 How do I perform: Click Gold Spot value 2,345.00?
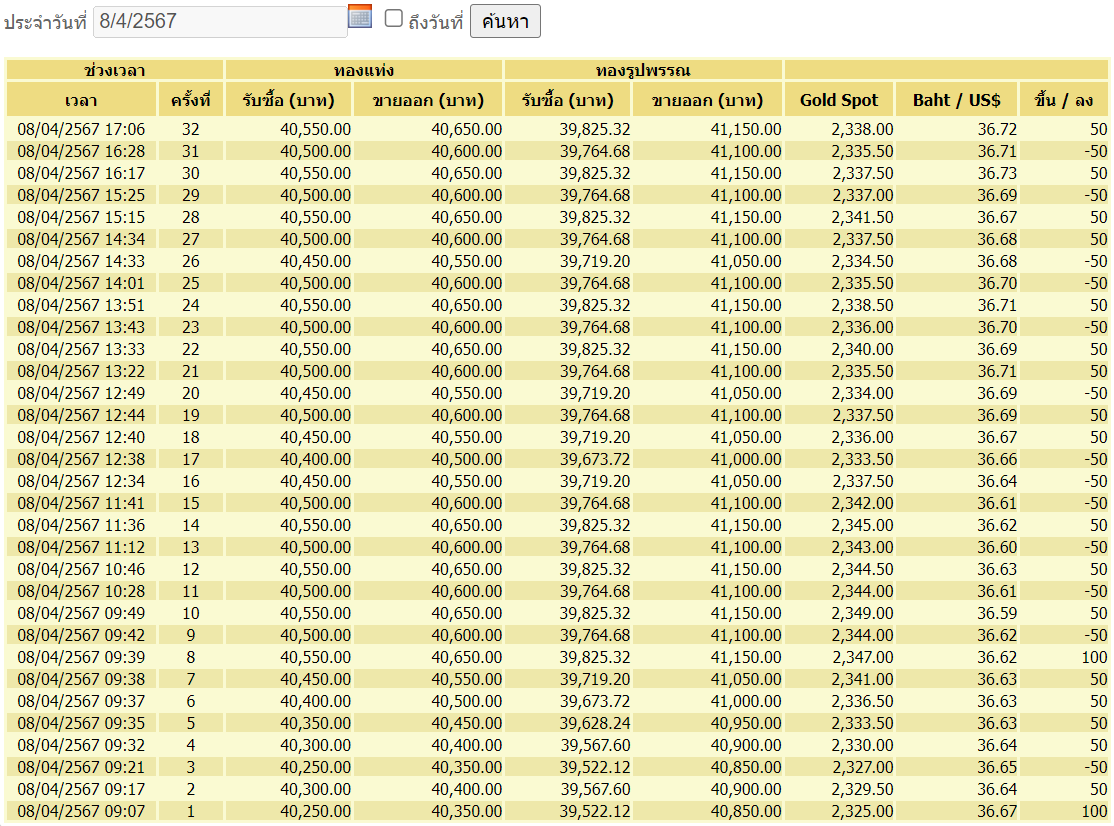click(x=862, y=526)
